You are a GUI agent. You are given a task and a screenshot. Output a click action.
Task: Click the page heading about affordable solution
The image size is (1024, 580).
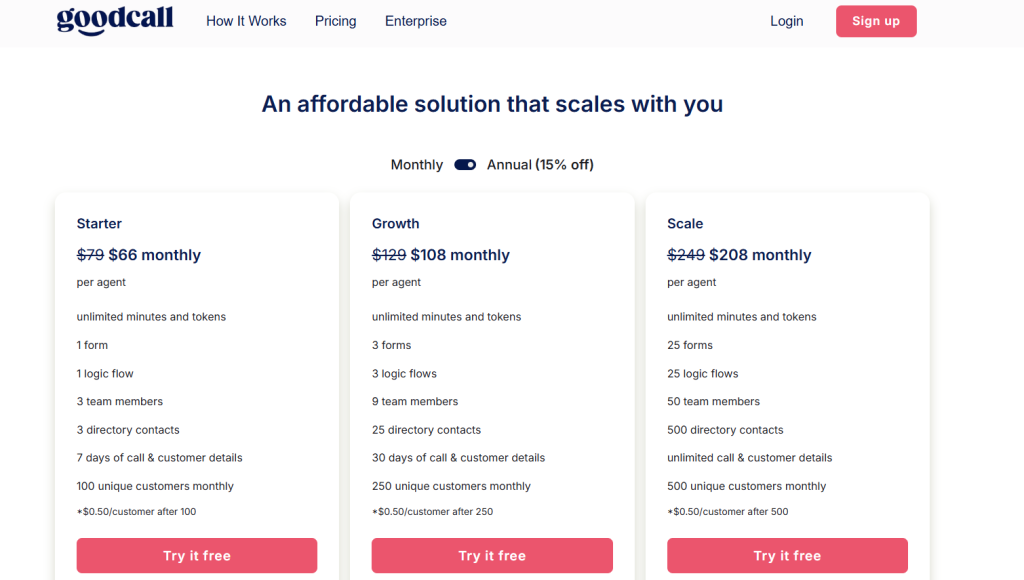pos(492,104)
